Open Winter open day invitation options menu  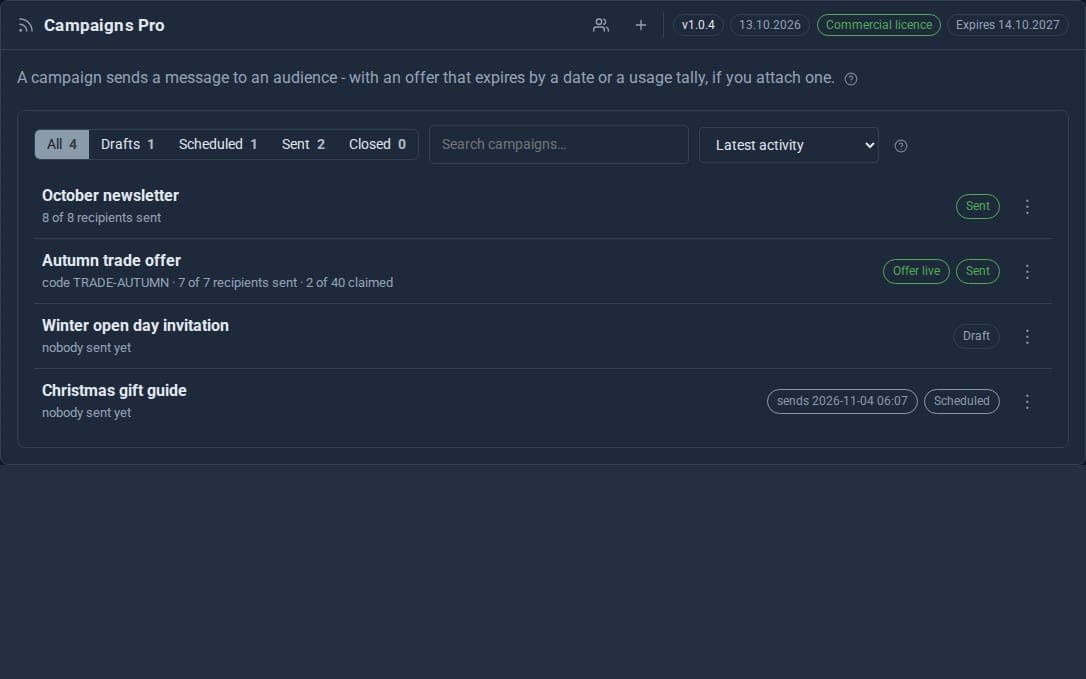point(1027,337)
